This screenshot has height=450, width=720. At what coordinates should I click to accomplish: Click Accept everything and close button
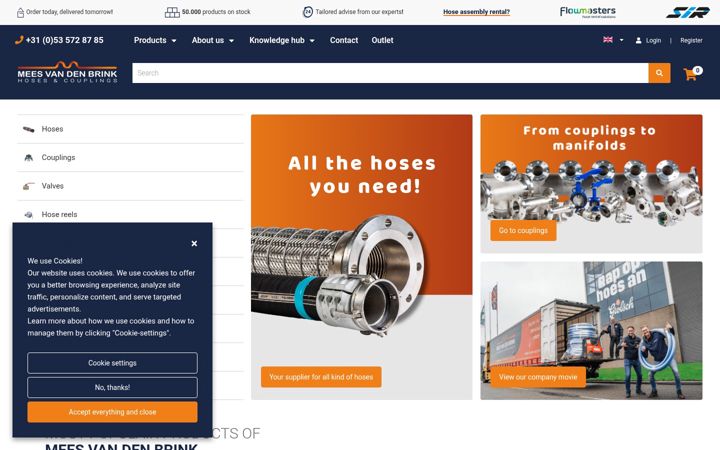click(x=112, y=412)
